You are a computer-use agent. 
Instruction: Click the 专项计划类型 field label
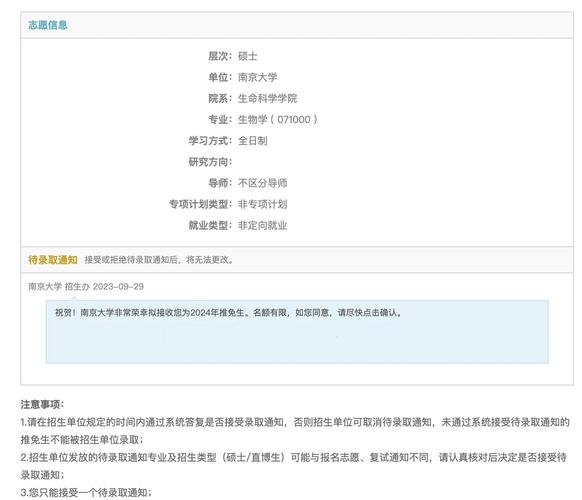(200, 204)
